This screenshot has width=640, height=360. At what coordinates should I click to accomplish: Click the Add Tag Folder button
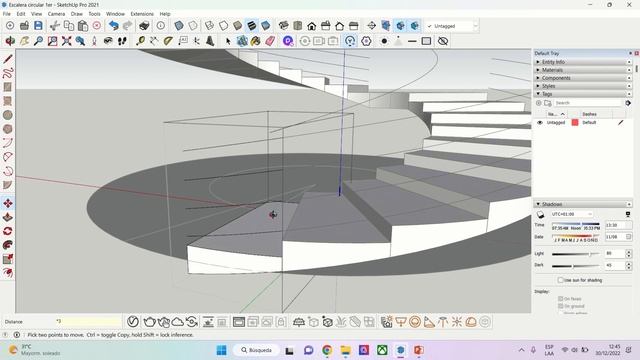(x=548, y=103)
